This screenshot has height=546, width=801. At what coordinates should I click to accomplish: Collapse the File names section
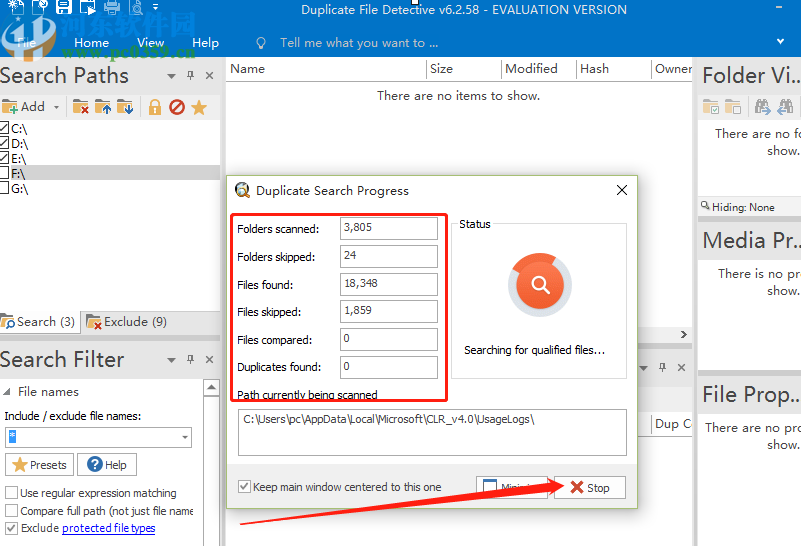click(7, 392)
